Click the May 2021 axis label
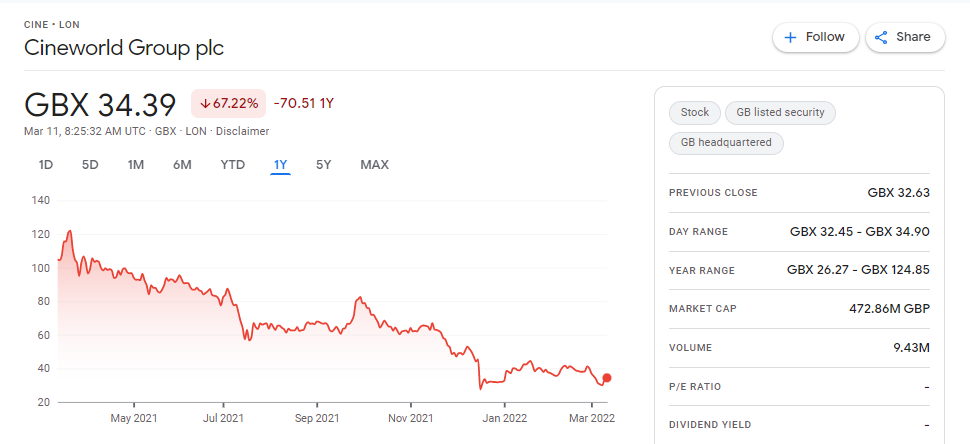Screen dimensions: 970x444 tap(134, 419)
